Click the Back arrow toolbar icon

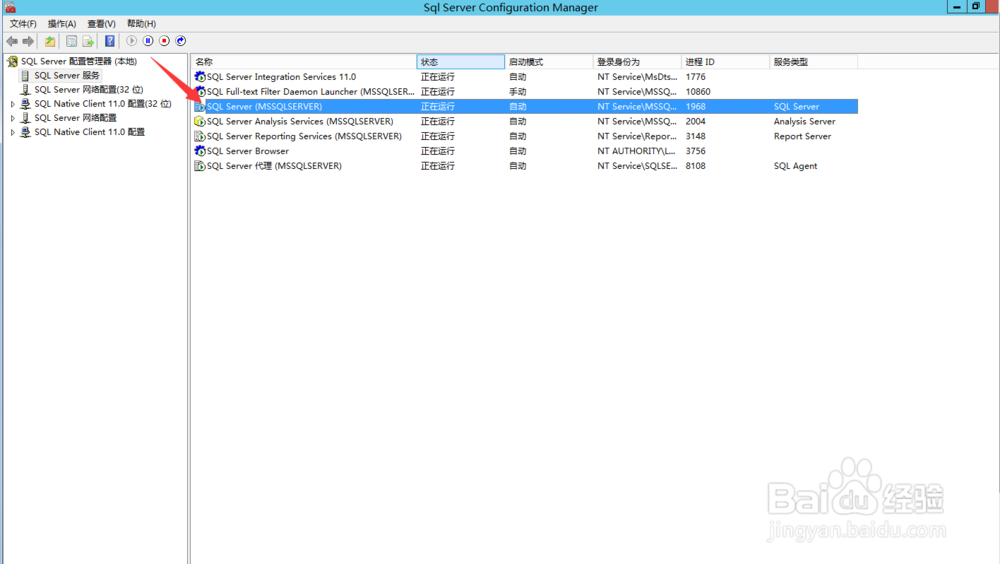pos(12,41)
